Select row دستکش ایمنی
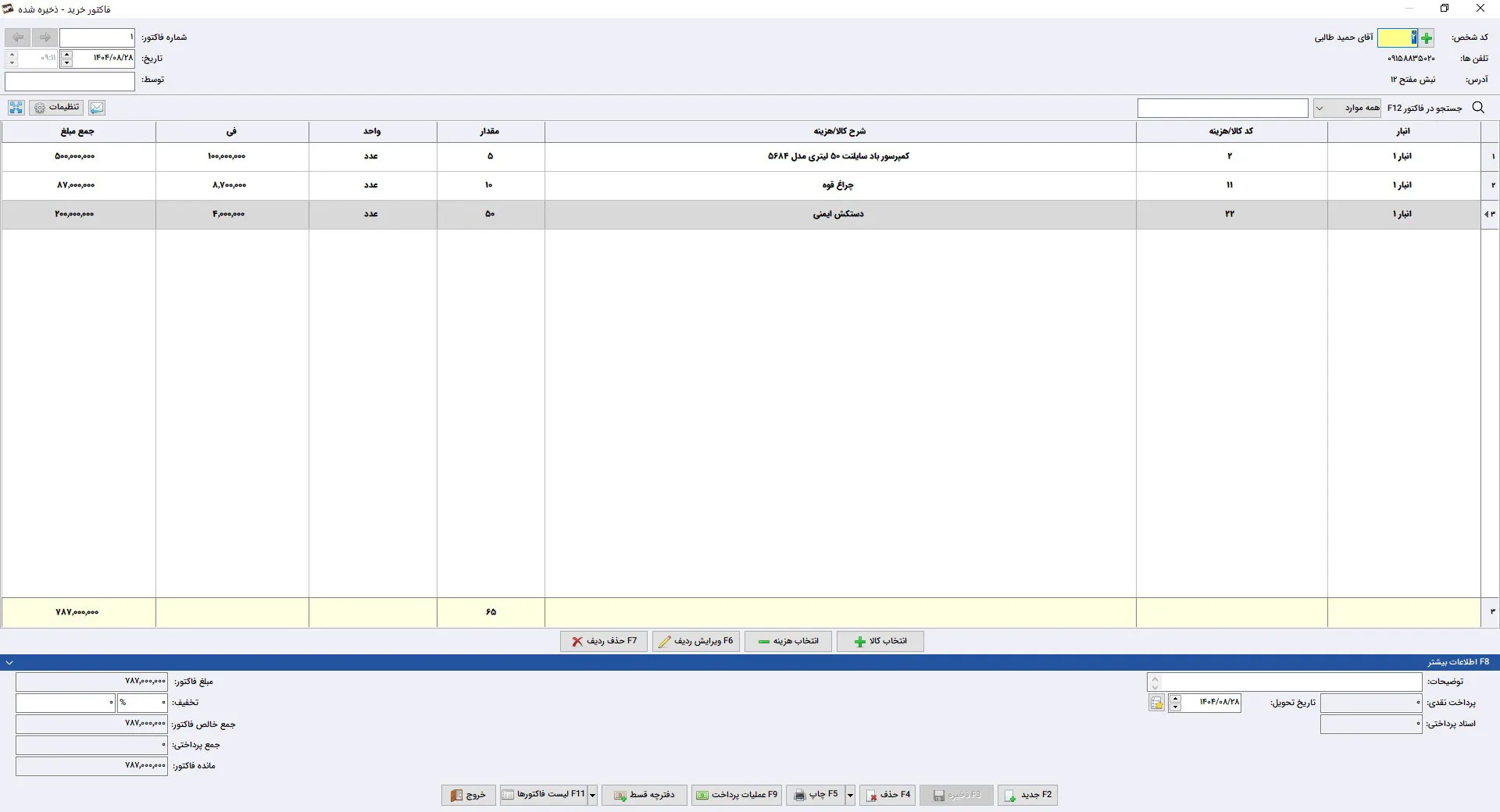The height and width of the screenshot is (812, 1500). (749, 214)
